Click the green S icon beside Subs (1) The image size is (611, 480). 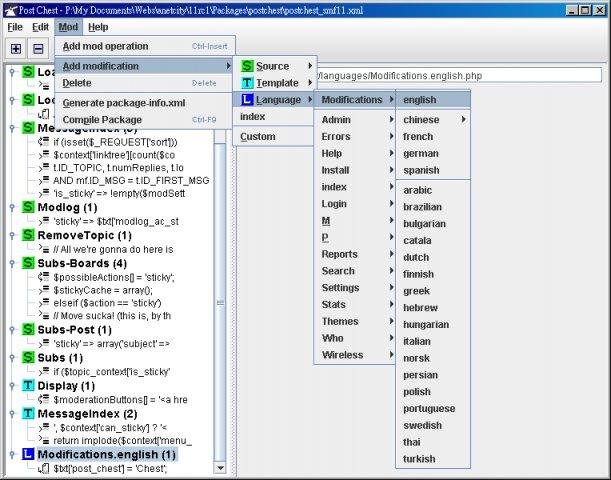(28, 357)
